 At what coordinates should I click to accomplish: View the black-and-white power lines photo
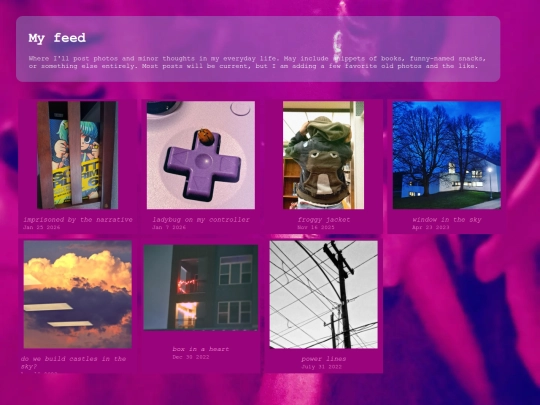click(323, 294)
